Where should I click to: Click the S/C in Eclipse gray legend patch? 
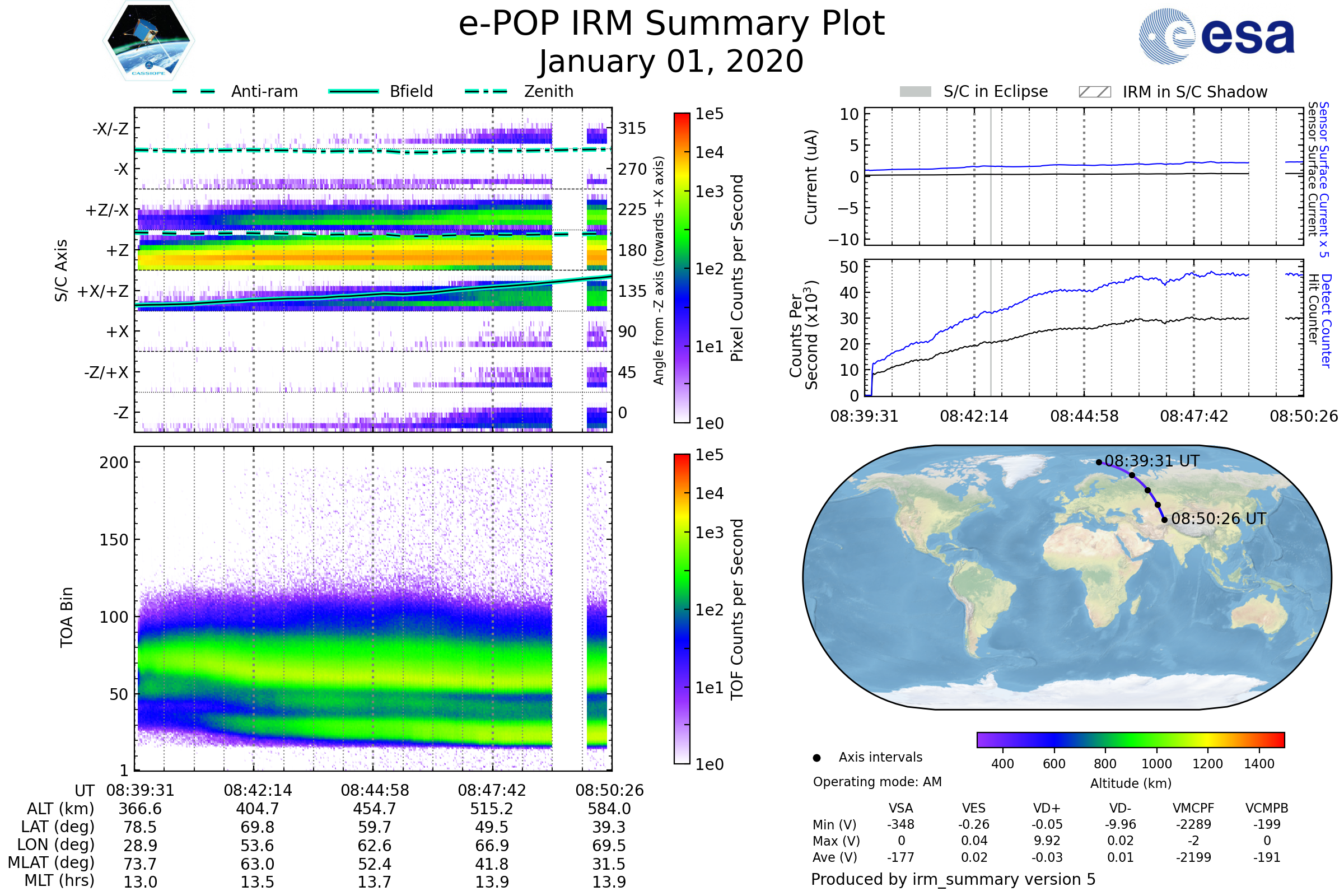(916, 92)
